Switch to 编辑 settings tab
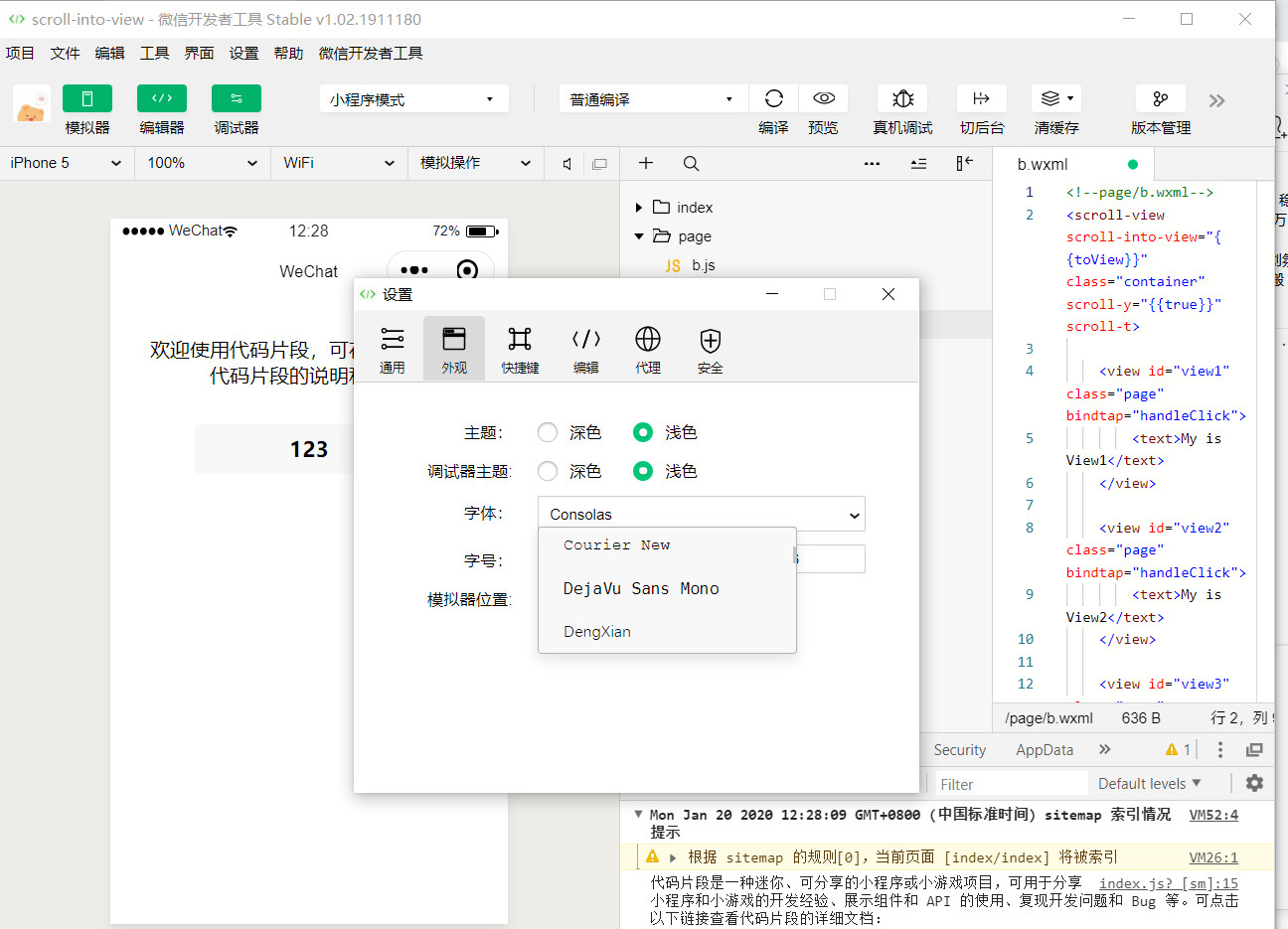Viewport: 1288px width, 929px height. click(586, 349)
